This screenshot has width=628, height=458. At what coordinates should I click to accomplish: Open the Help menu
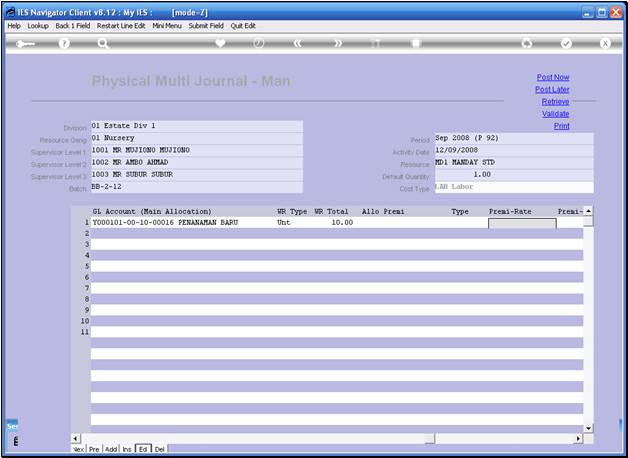point(14,26)
